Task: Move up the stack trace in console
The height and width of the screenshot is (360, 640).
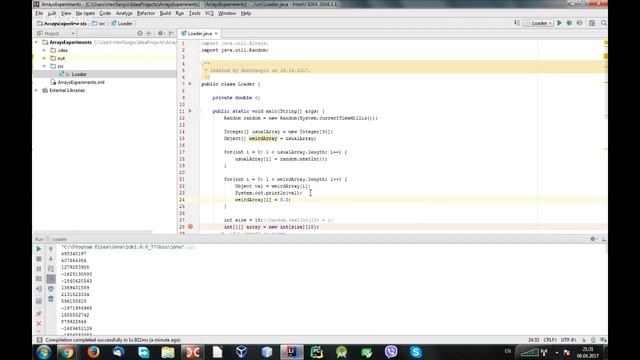Action: (x=51, y=249)
